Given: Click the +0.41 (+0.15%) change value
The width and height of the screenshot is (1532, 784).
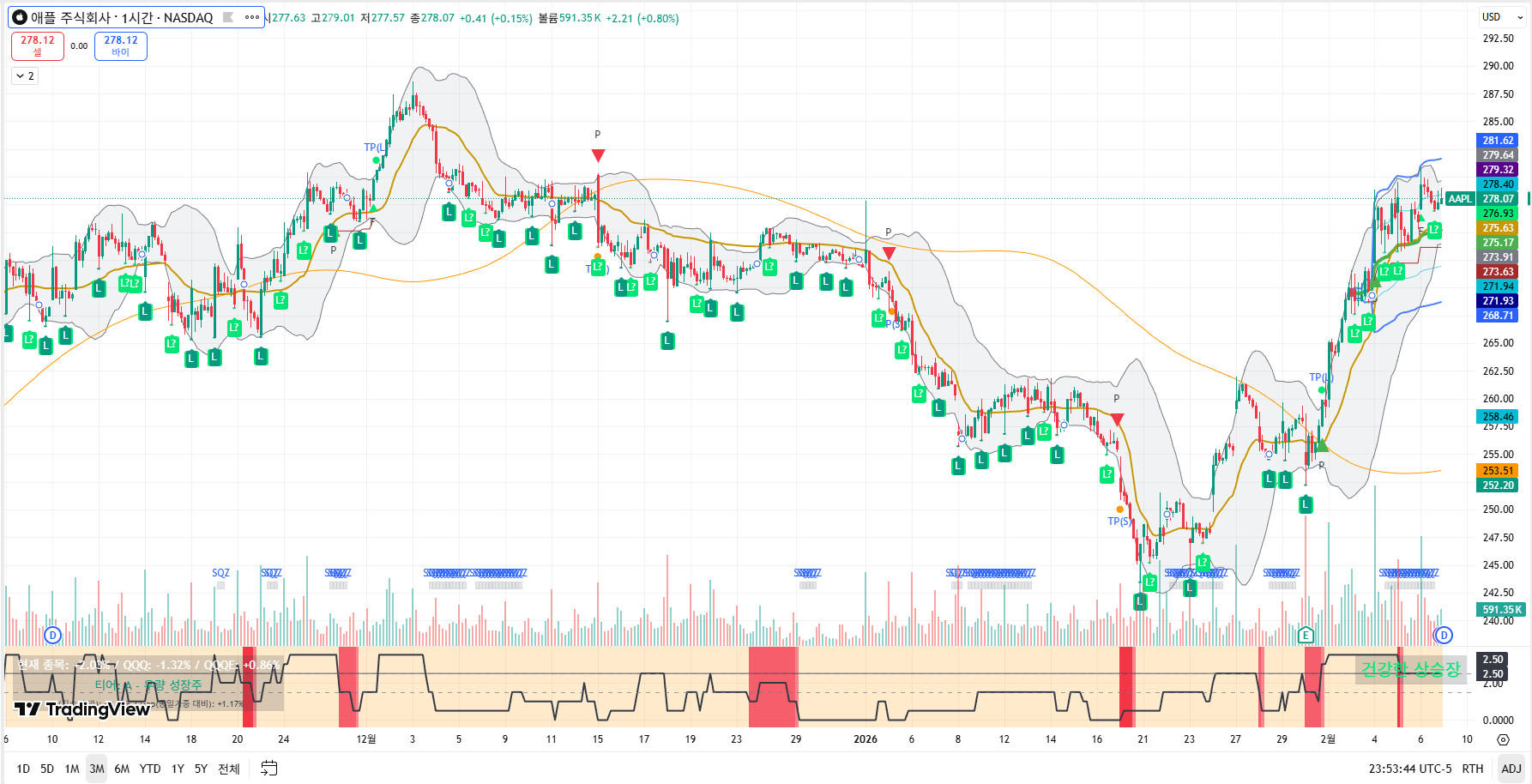Looking at the screenshot, I should click(496, 18).
